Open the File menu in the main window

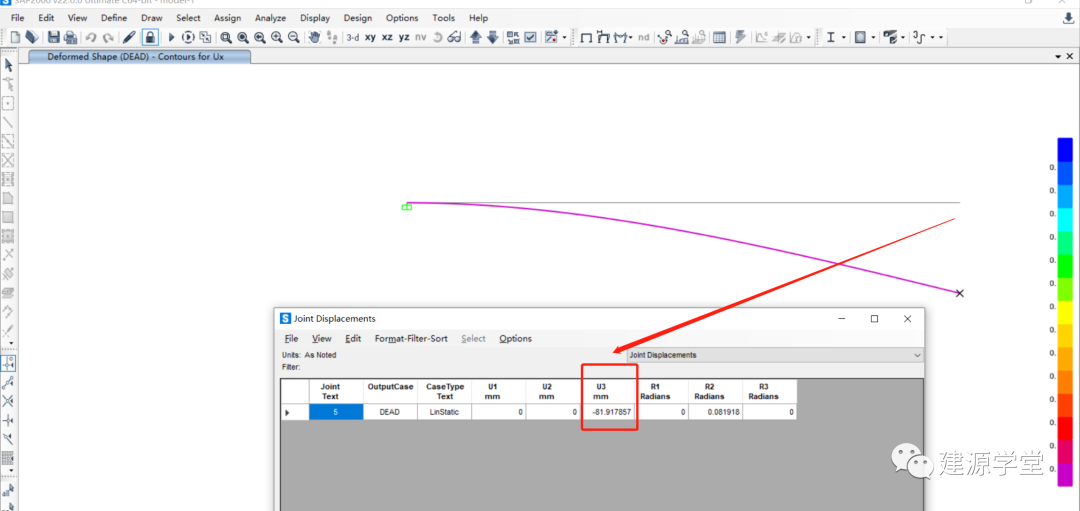17,18
